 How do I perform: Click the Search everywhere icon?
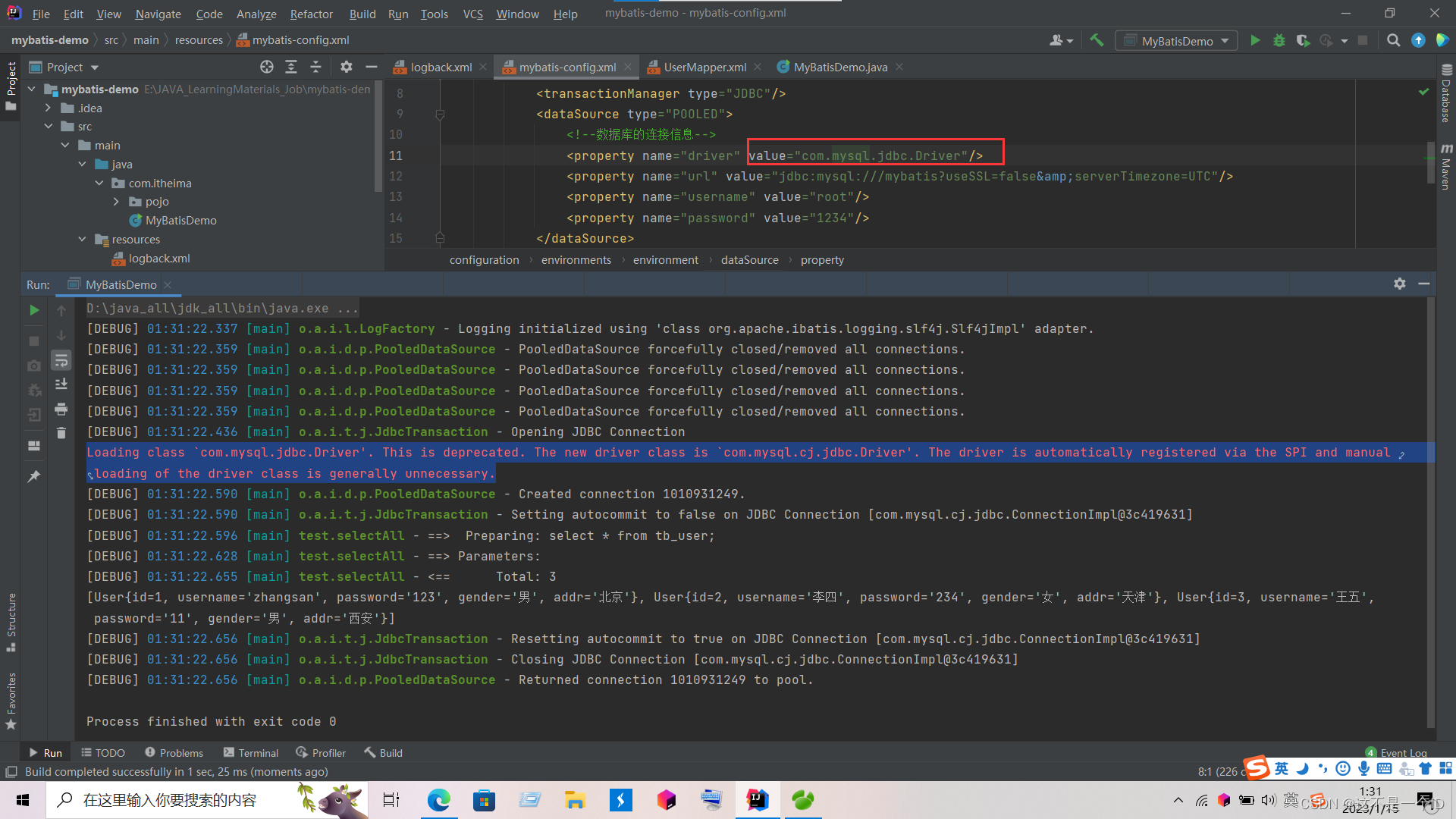1393,40
